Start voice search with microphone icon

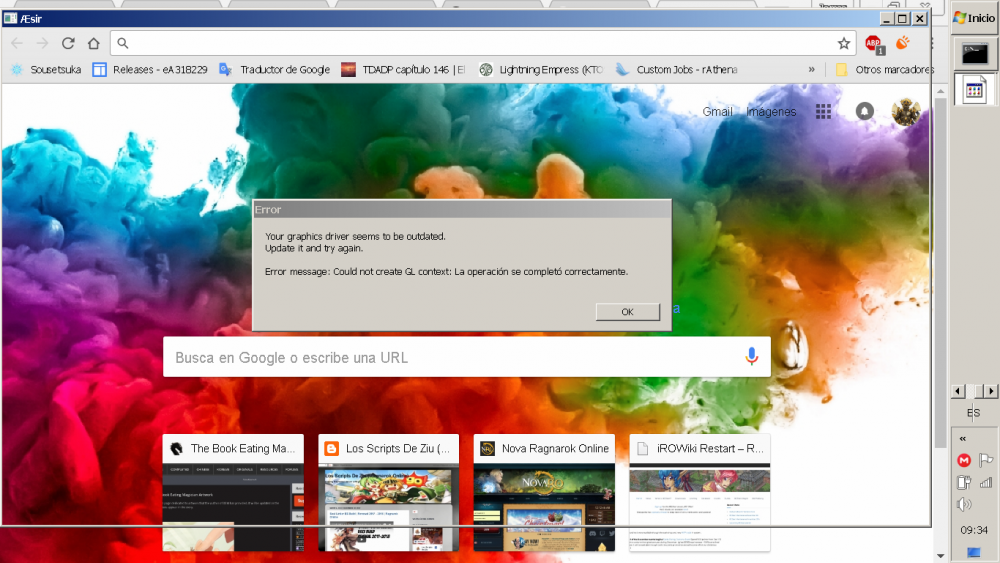click(x=752, y=356)
